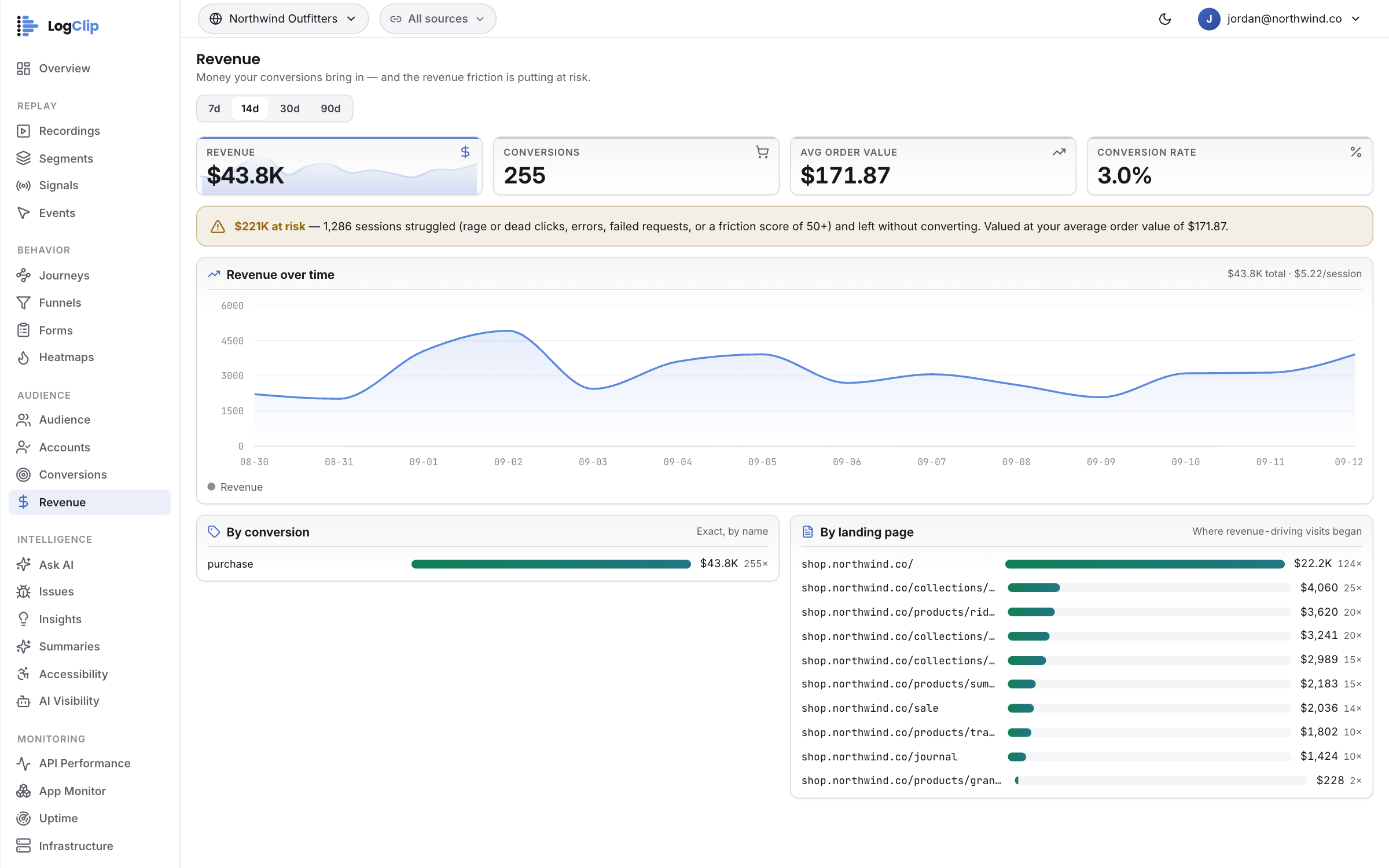
Task: Open Segments layers icon
Action: pos(23,158)
